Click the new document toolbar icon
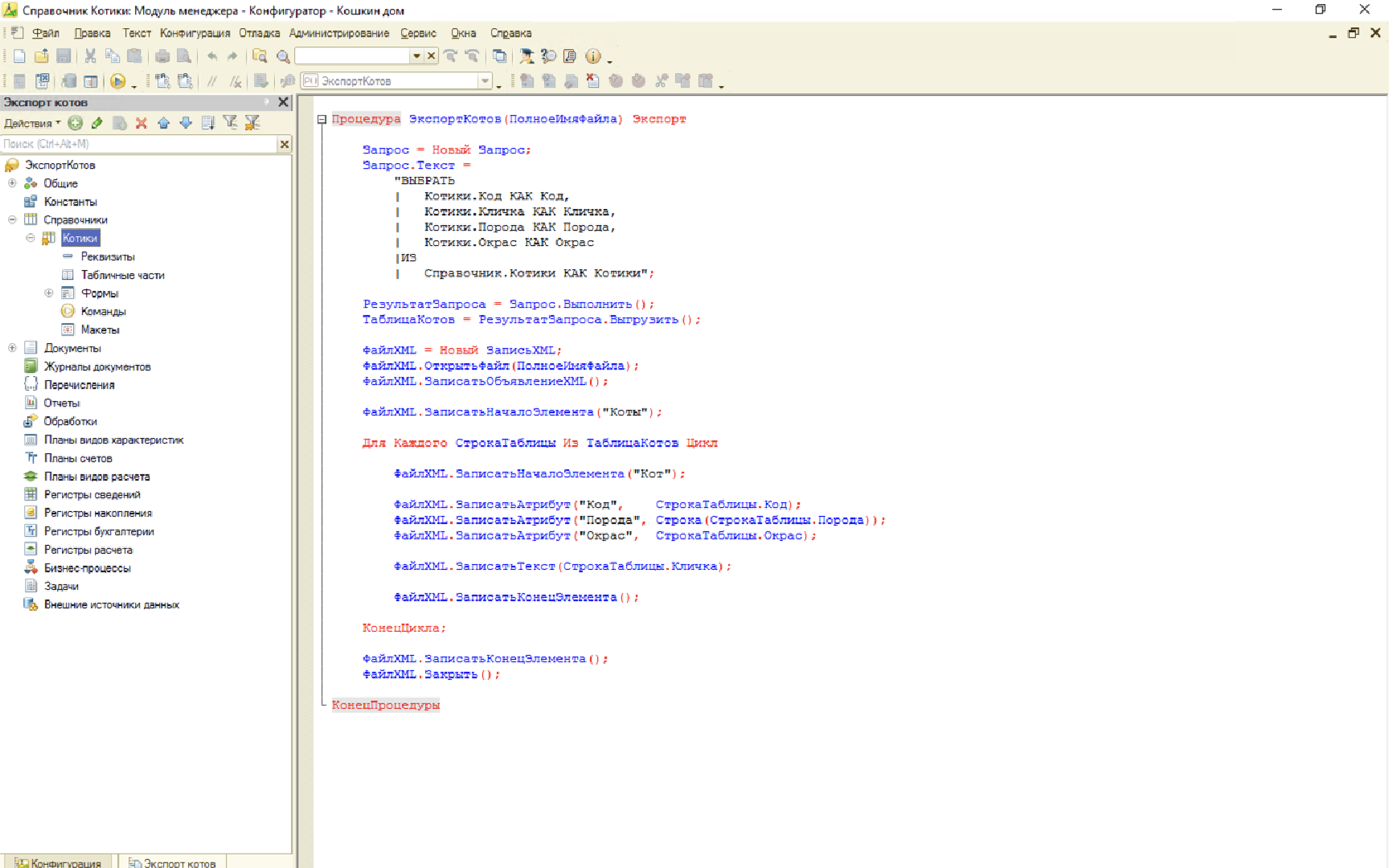1389x868 pixels. 19,56
